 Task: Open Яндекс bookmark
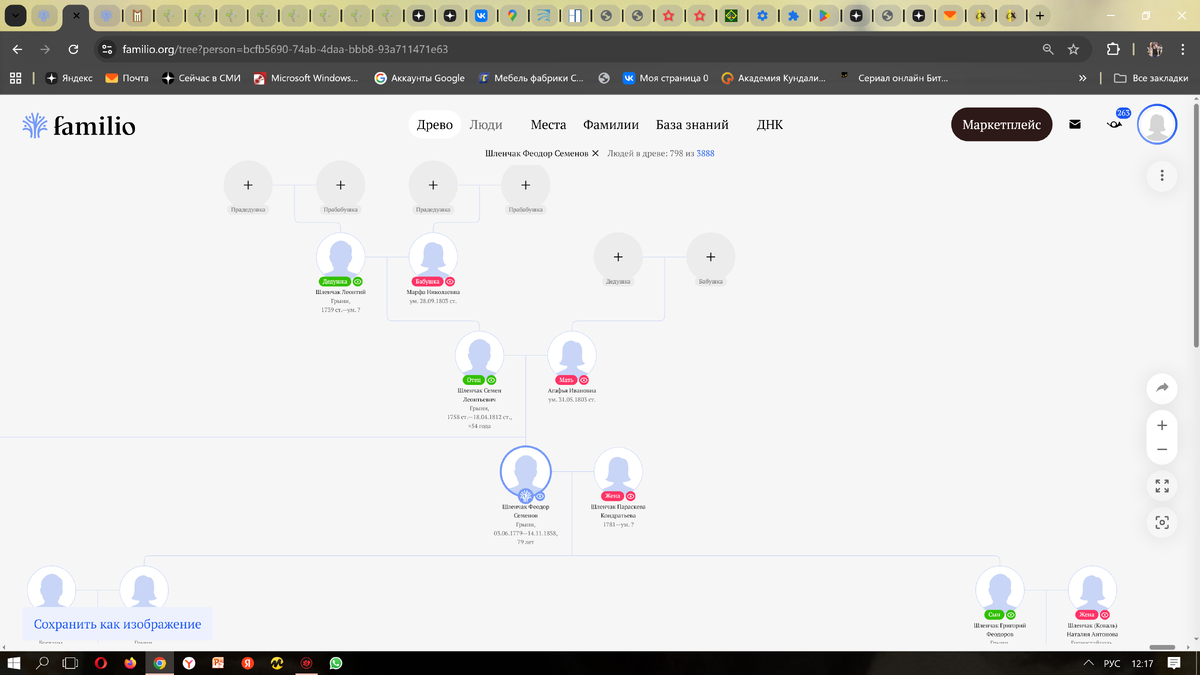coord(68,78)
